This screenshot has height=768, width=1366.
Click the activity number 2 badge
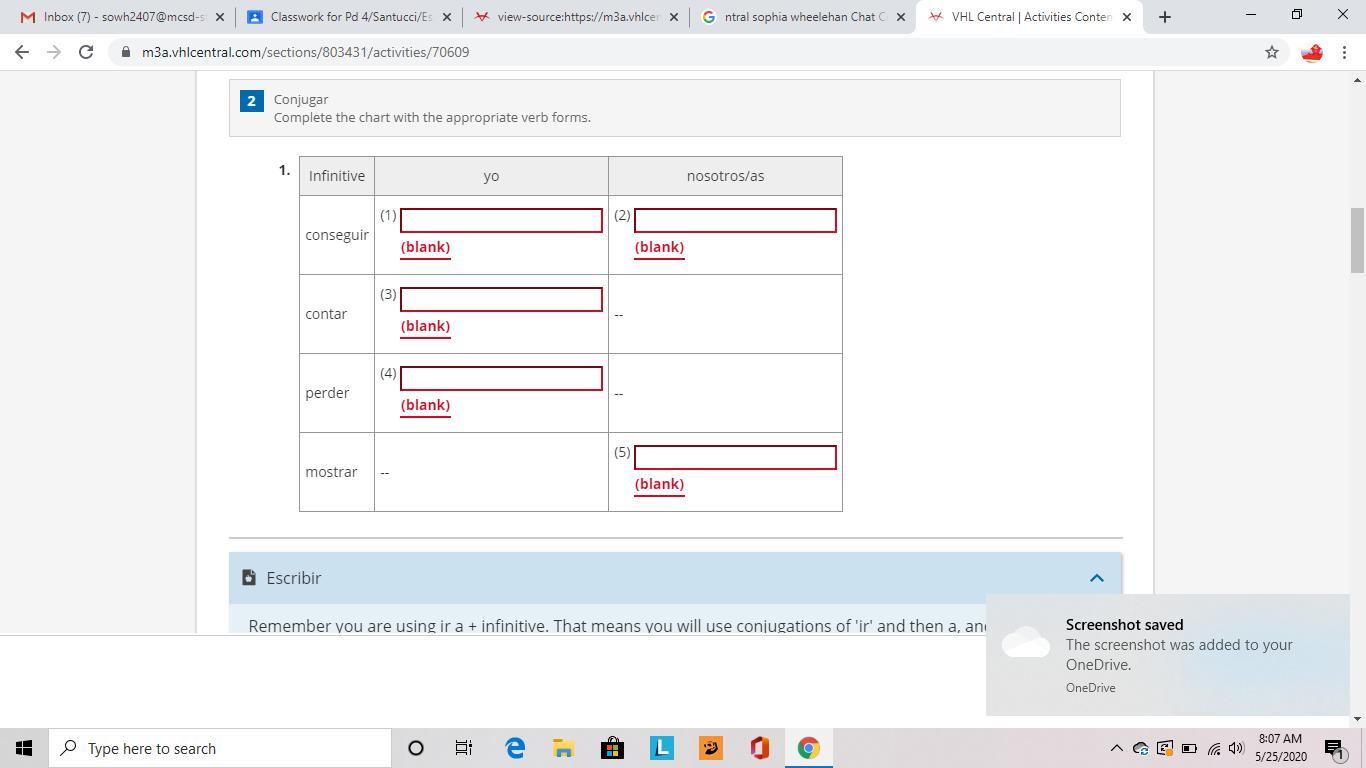(251, 101)
